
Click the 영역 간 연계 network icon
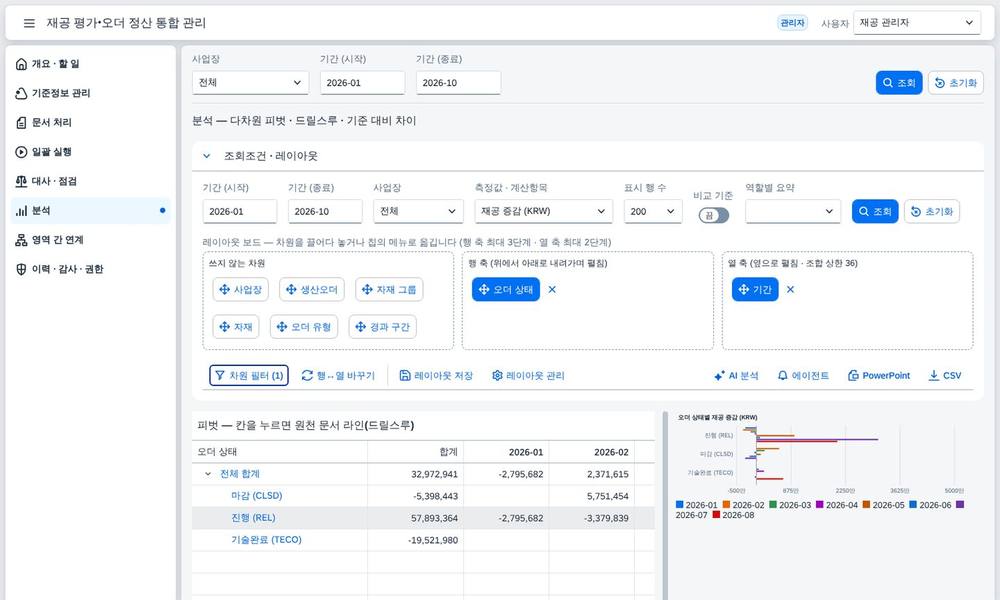pyautogui.click(x=21, y=240)
